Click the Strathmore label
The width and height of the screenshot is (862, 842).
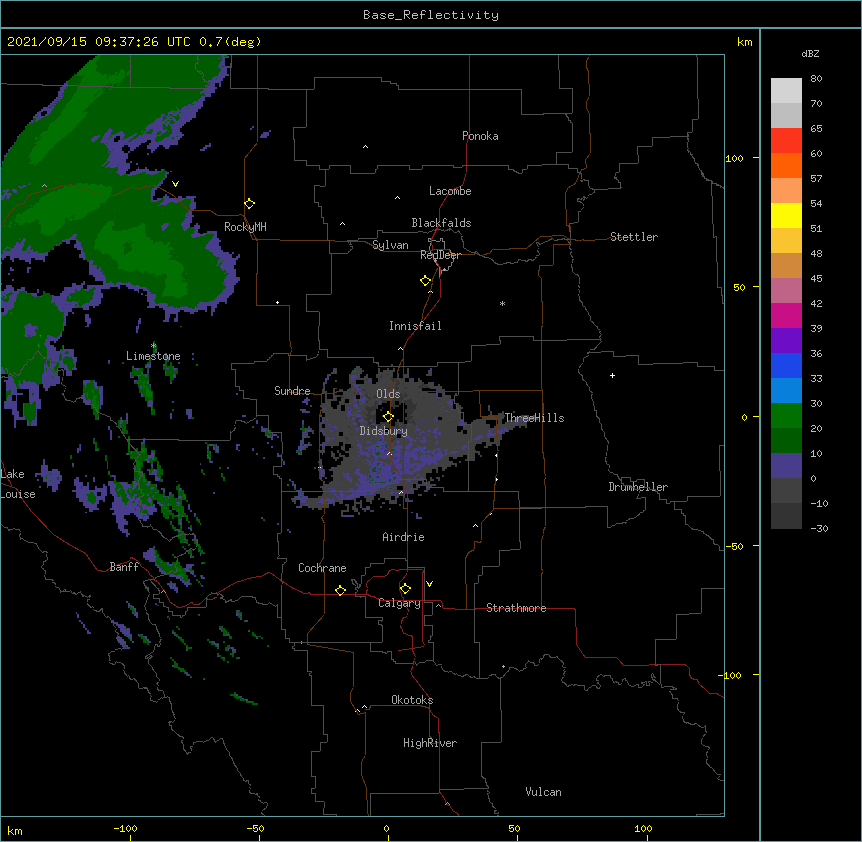point(516,608)
